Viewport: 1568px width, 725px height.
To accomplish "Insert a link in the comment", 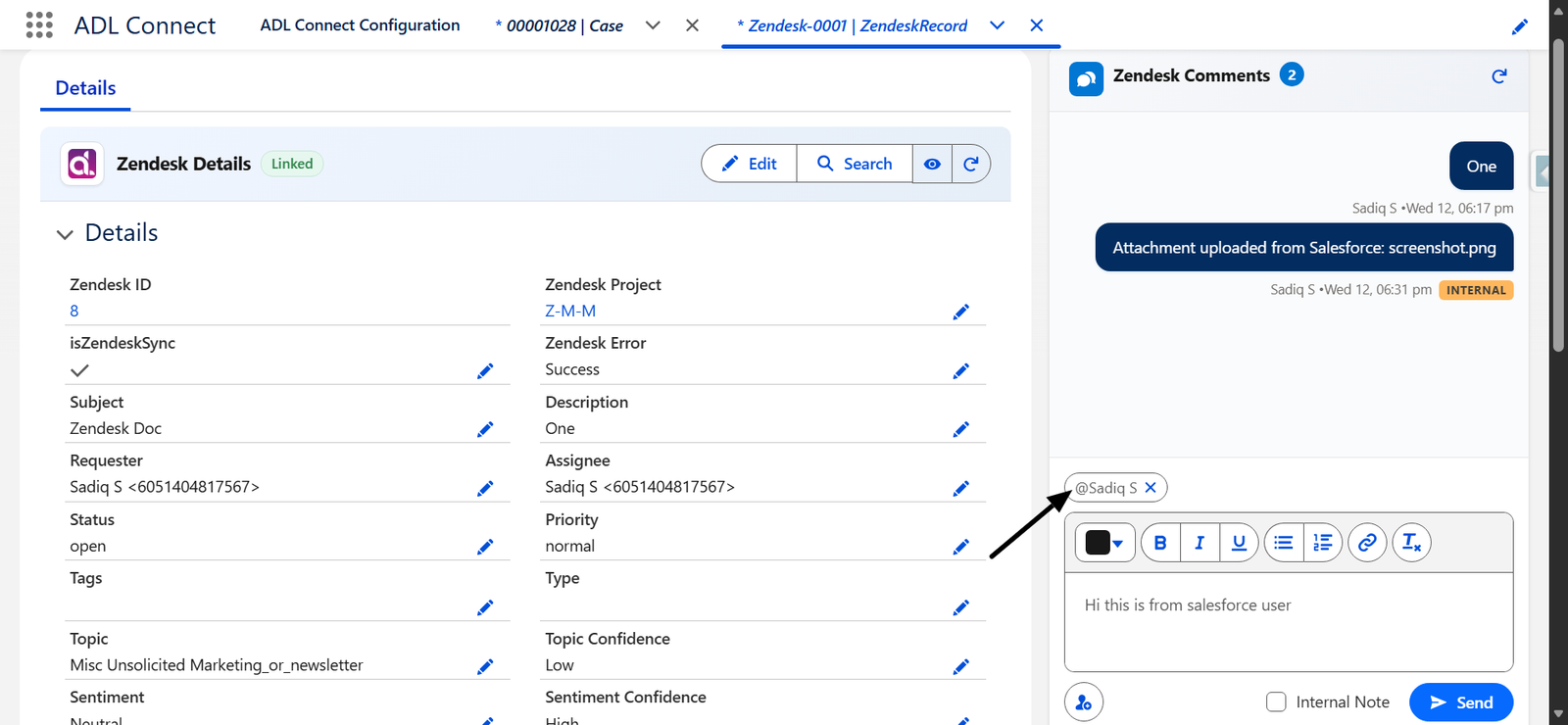I will tap(1367, 543).
